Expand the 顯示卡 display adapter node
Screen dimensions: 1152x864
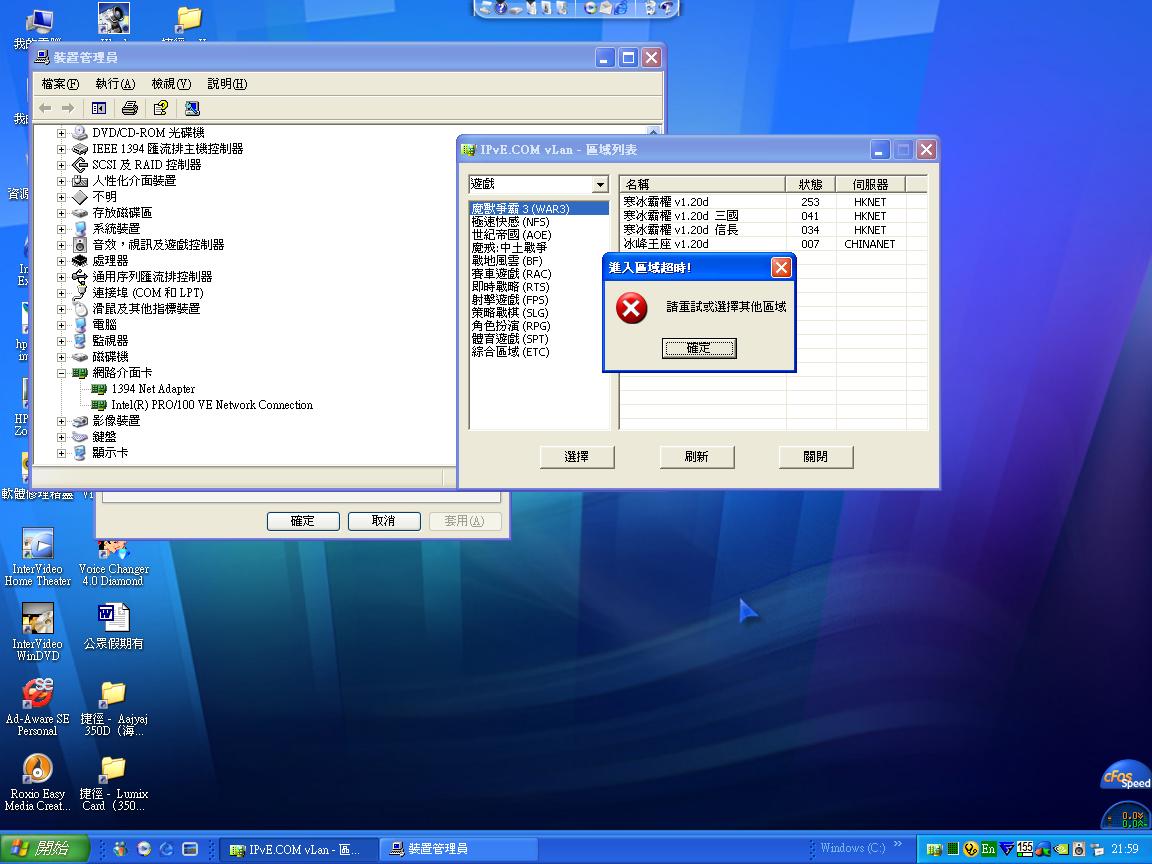point(62,453)
